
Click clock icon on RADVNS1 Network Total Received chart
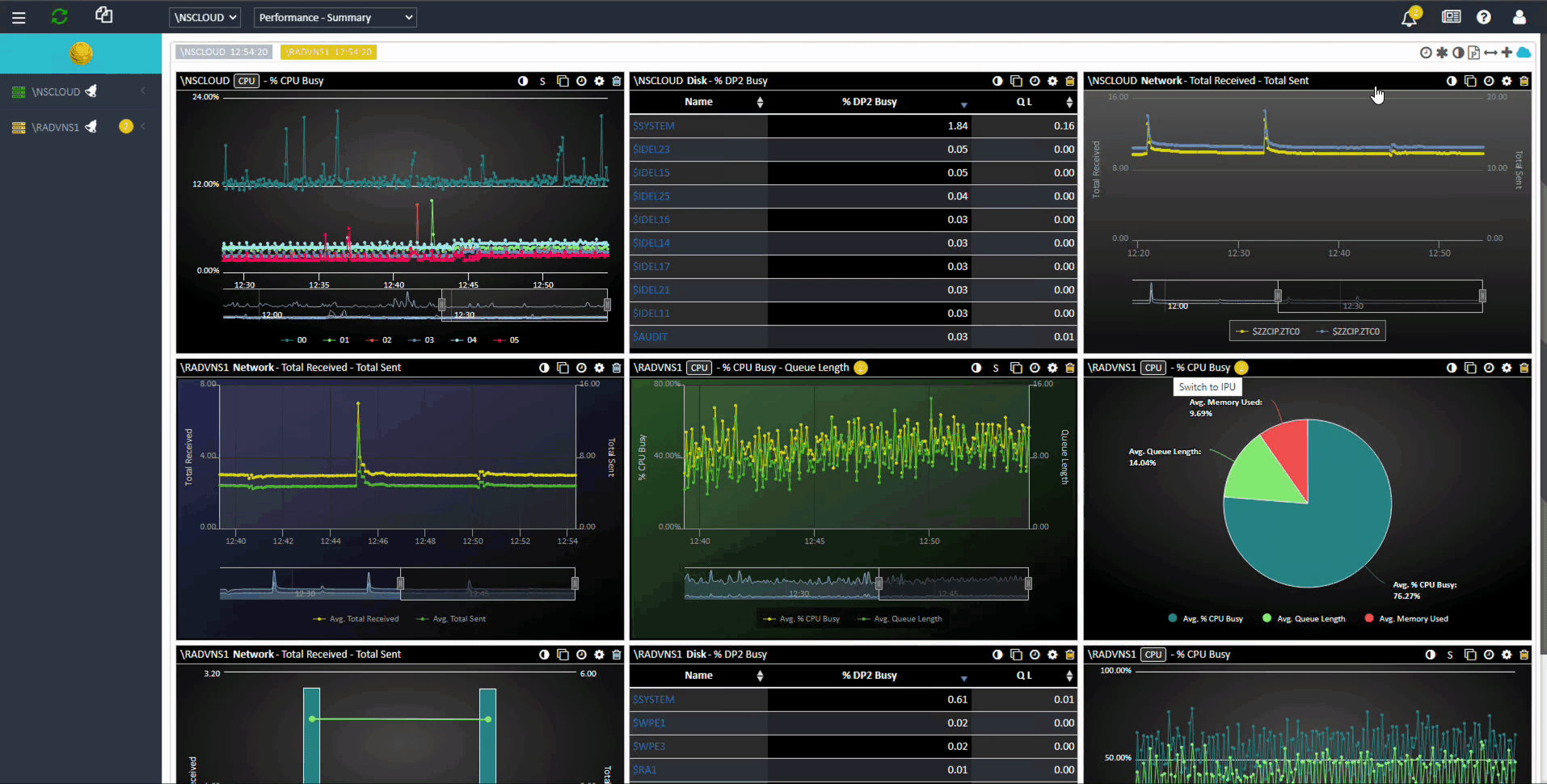(581, 368)
